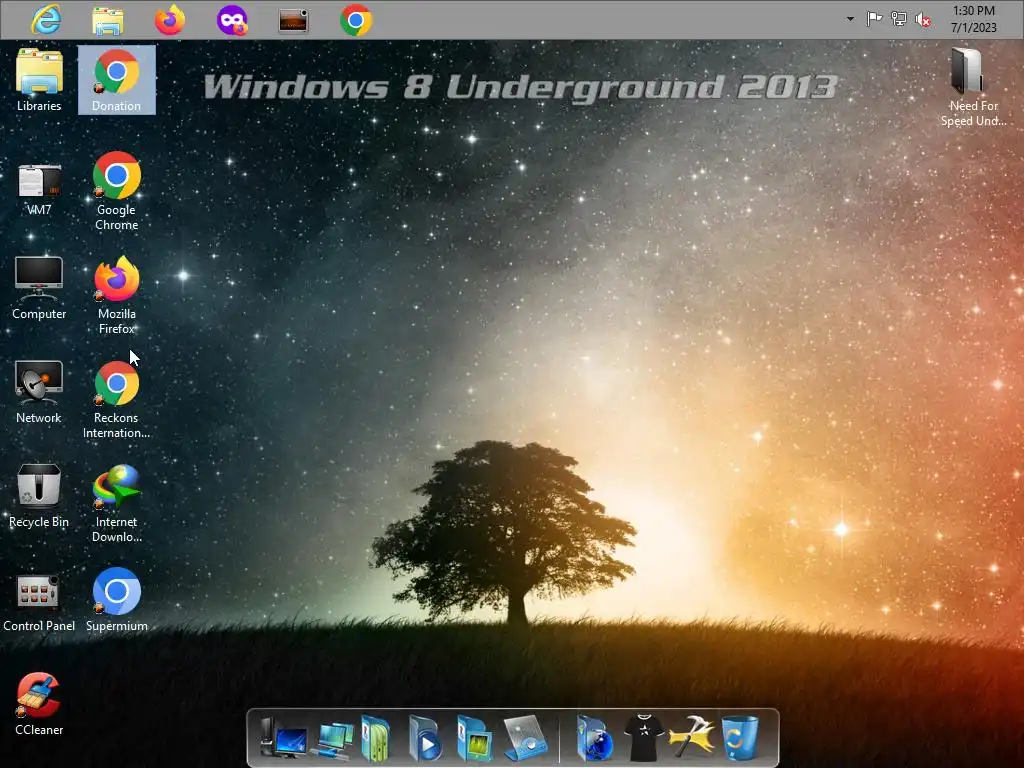Image resolution: width=1024 pixels, height=768 pixels.
Task: Select the Reckons Internation... desktop shortcut
Action: [x=117, y=399]
